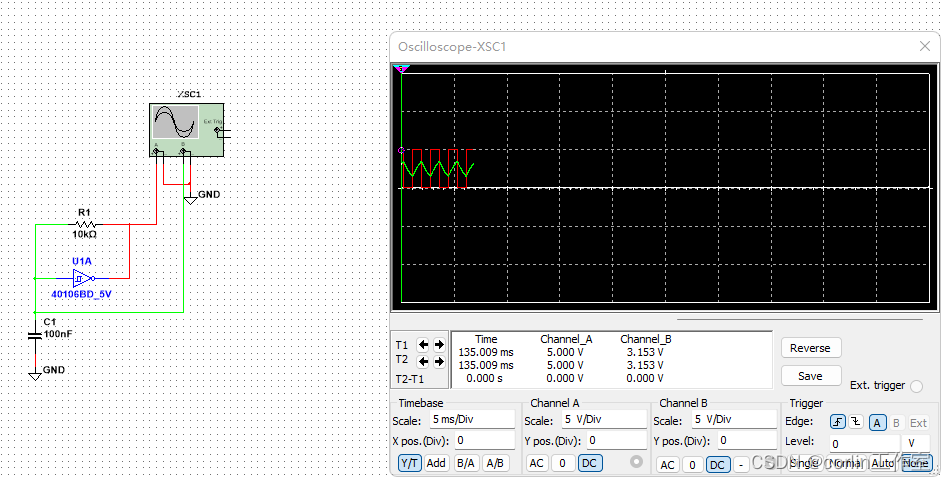Set Channel B coupling to DC
This screenshot has height=481, width=945.
(717, 465)
